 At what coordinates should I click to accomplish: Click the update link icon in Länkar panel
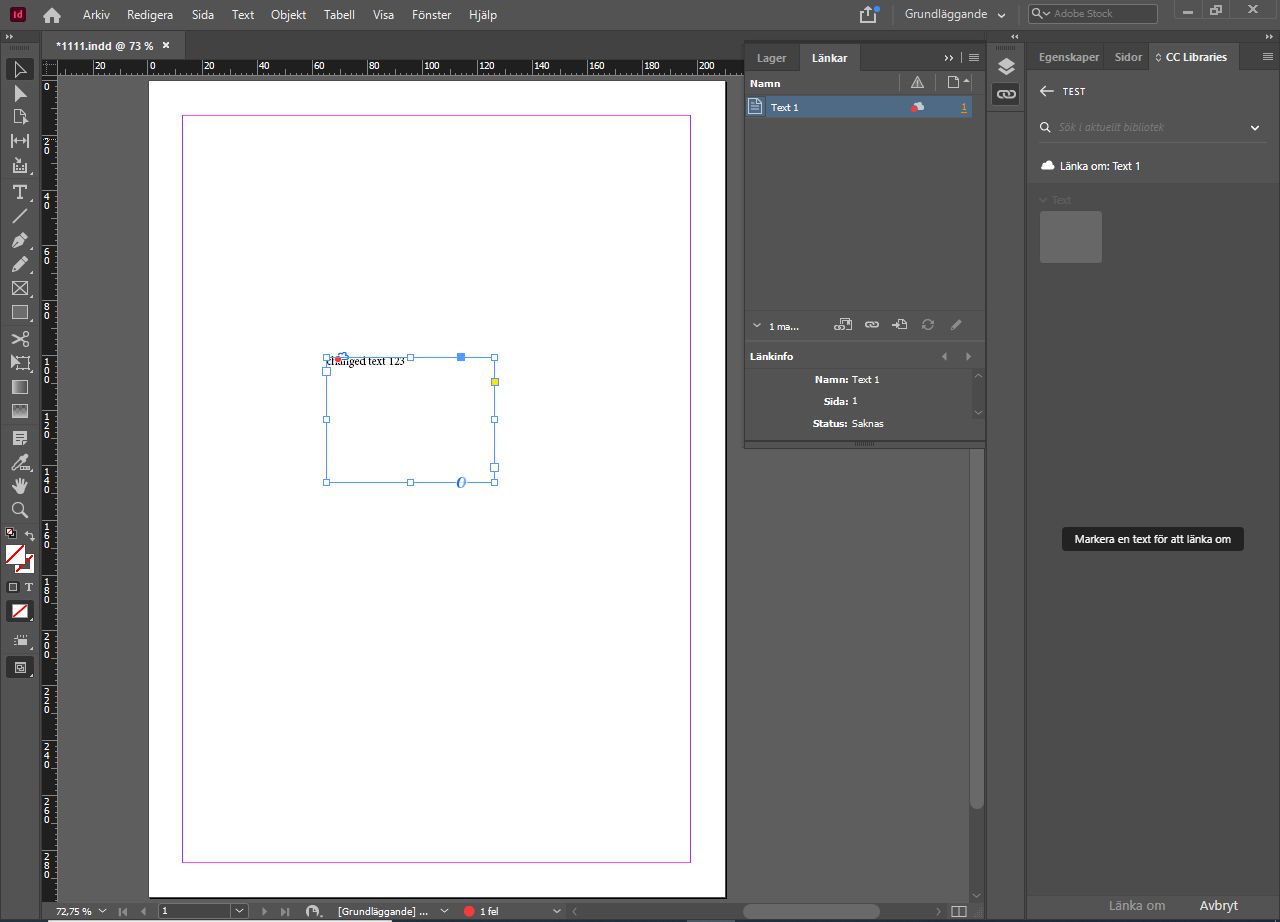click(x=927, y=325)
